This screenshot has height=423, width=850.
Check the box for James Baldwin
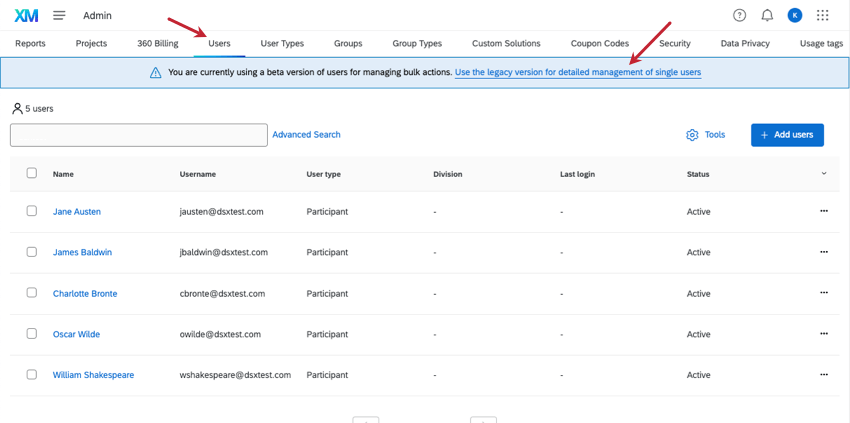(x=31, y=252)
